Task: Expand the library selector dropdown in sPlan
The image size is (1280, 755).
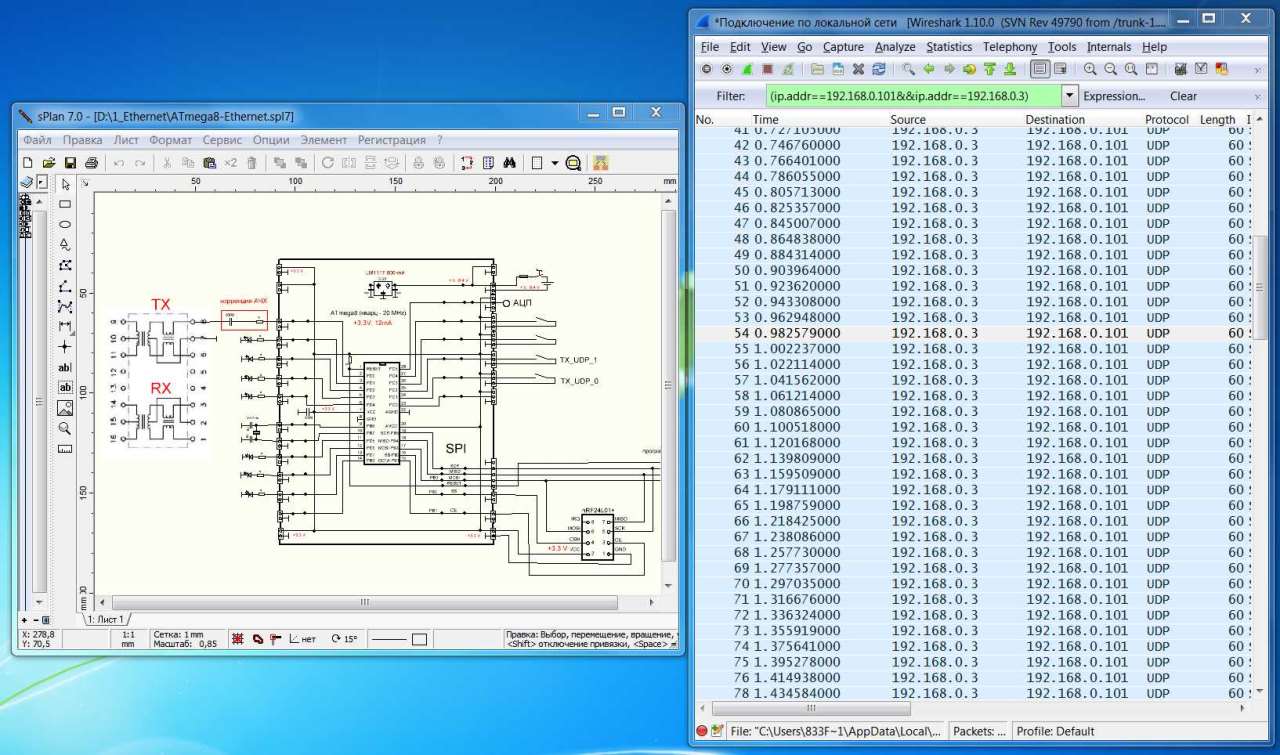Action: 41,183
